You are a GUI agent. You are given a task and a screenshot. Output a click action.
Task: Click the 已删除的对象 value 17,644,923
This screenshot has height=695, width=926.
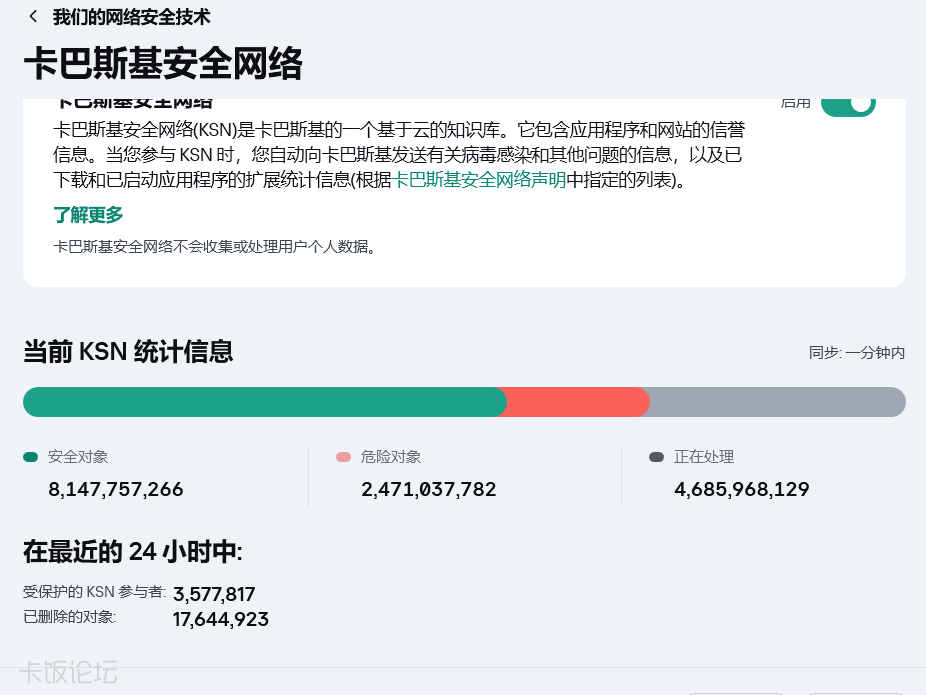tap(221, 620)
